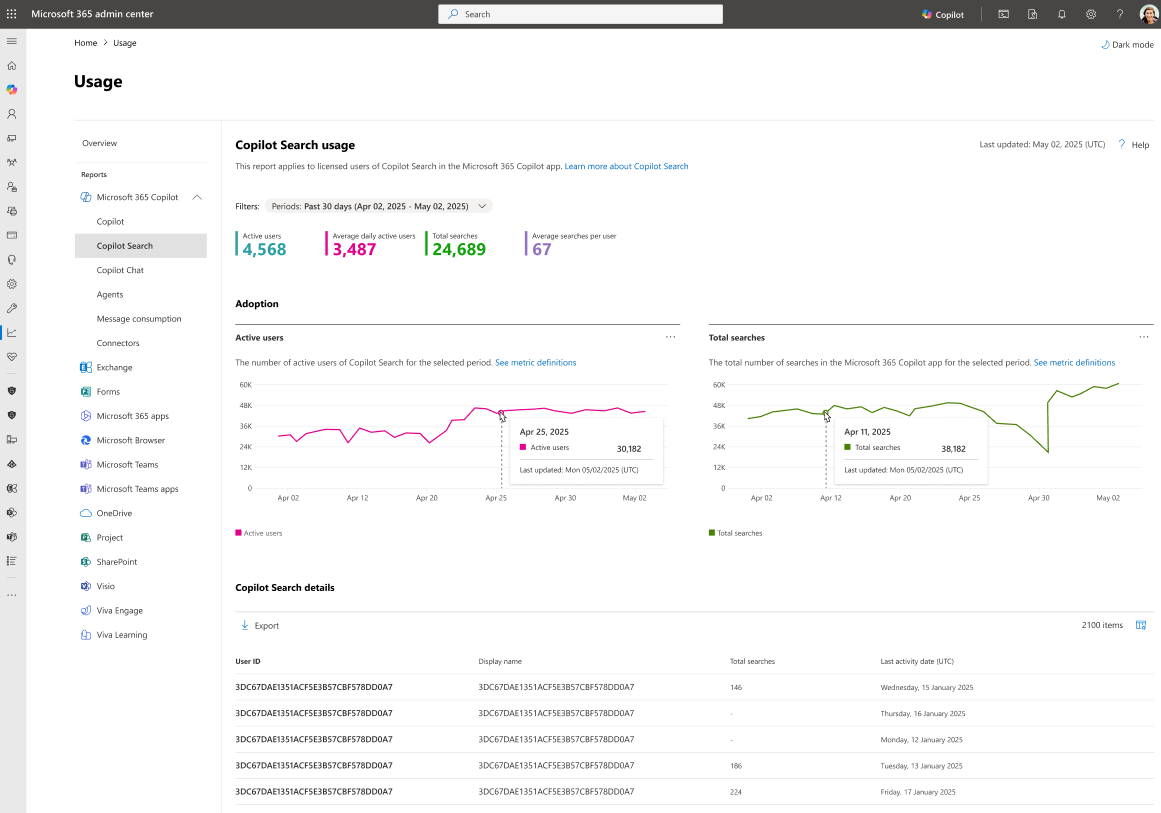
Task: Toggle Dark mode
Action: click(x=1127, y=44)
